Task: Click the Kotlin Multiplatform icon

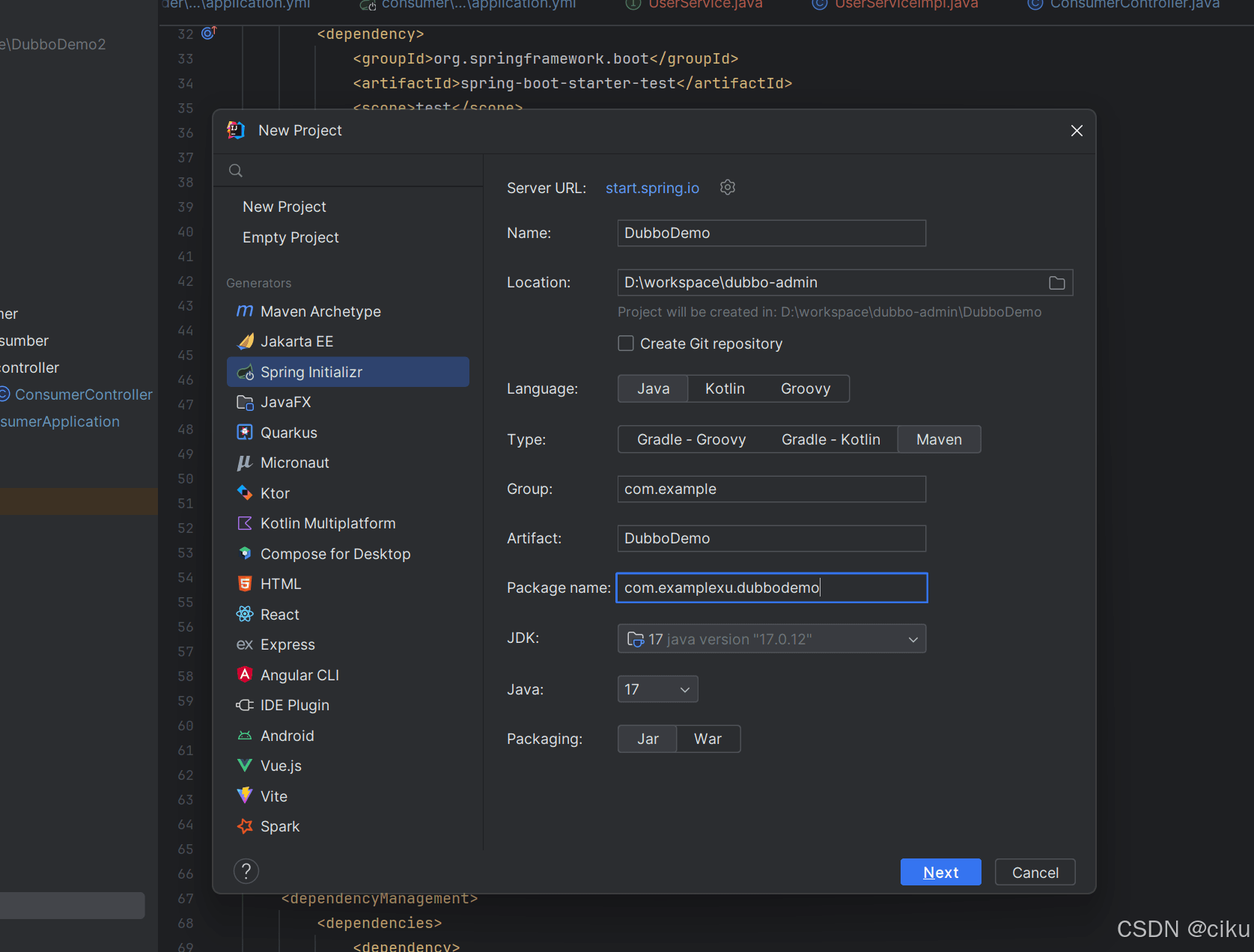Action: (245, 523)
